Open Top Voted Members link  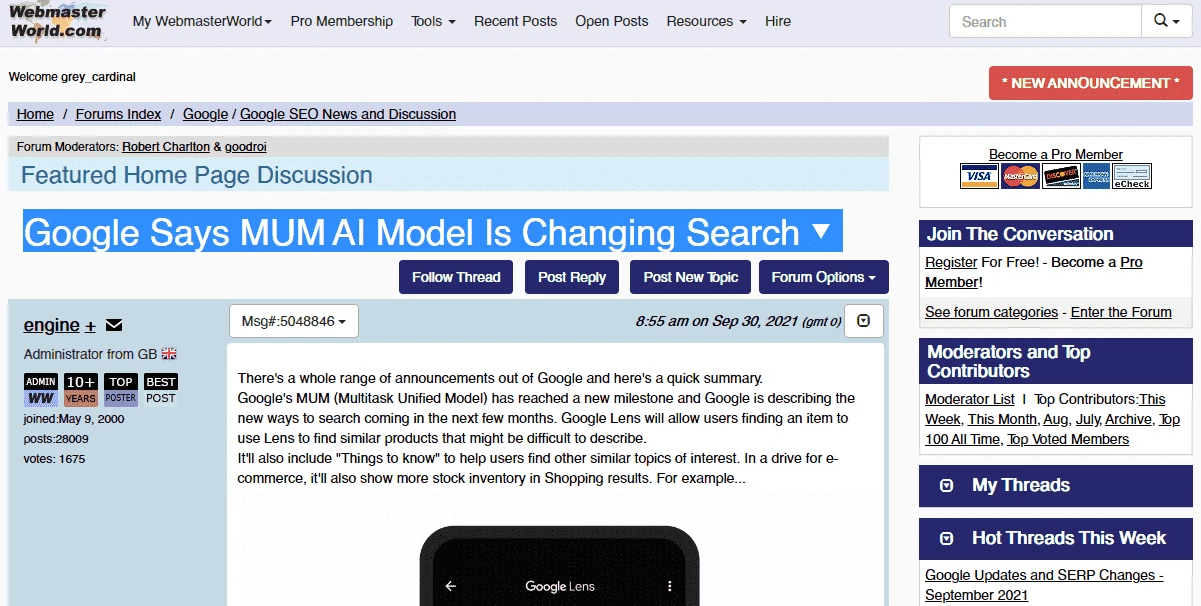tap(1068, 439)
